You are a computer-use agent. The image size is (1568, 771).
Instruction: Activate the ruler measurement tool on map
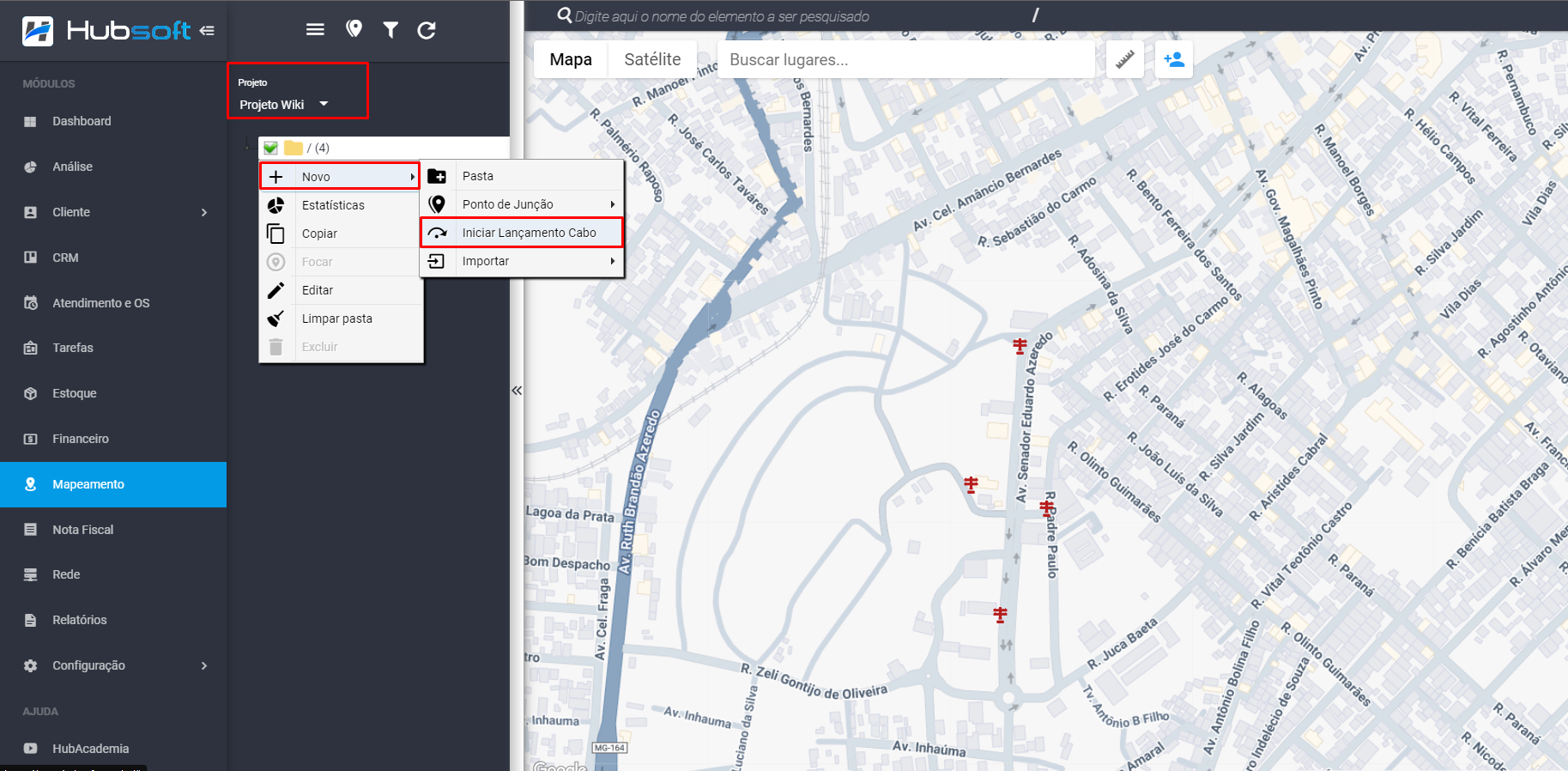tap(1124, 59)
